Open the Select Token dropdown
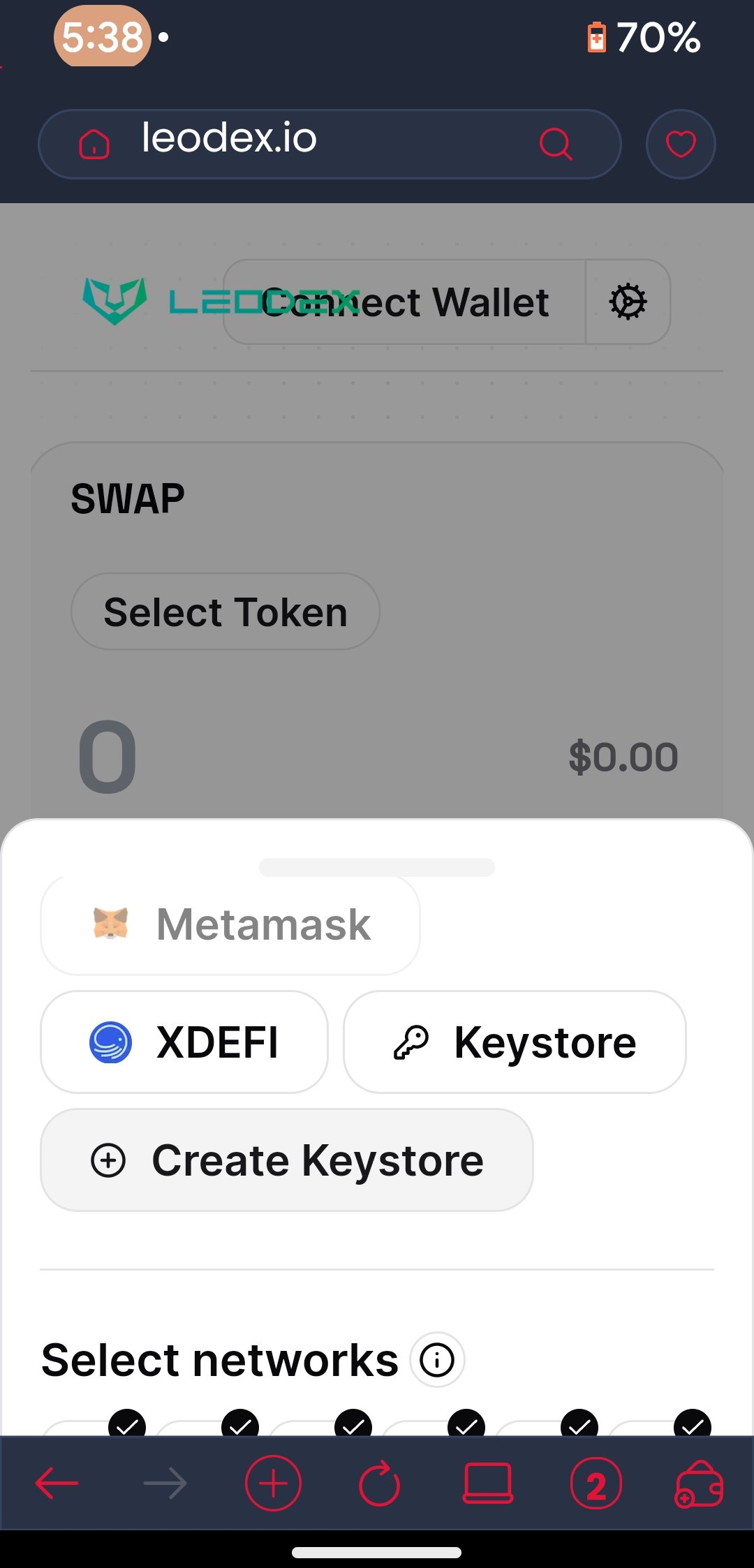Viewport: 754px width, 1568px height. click(226, 612)
